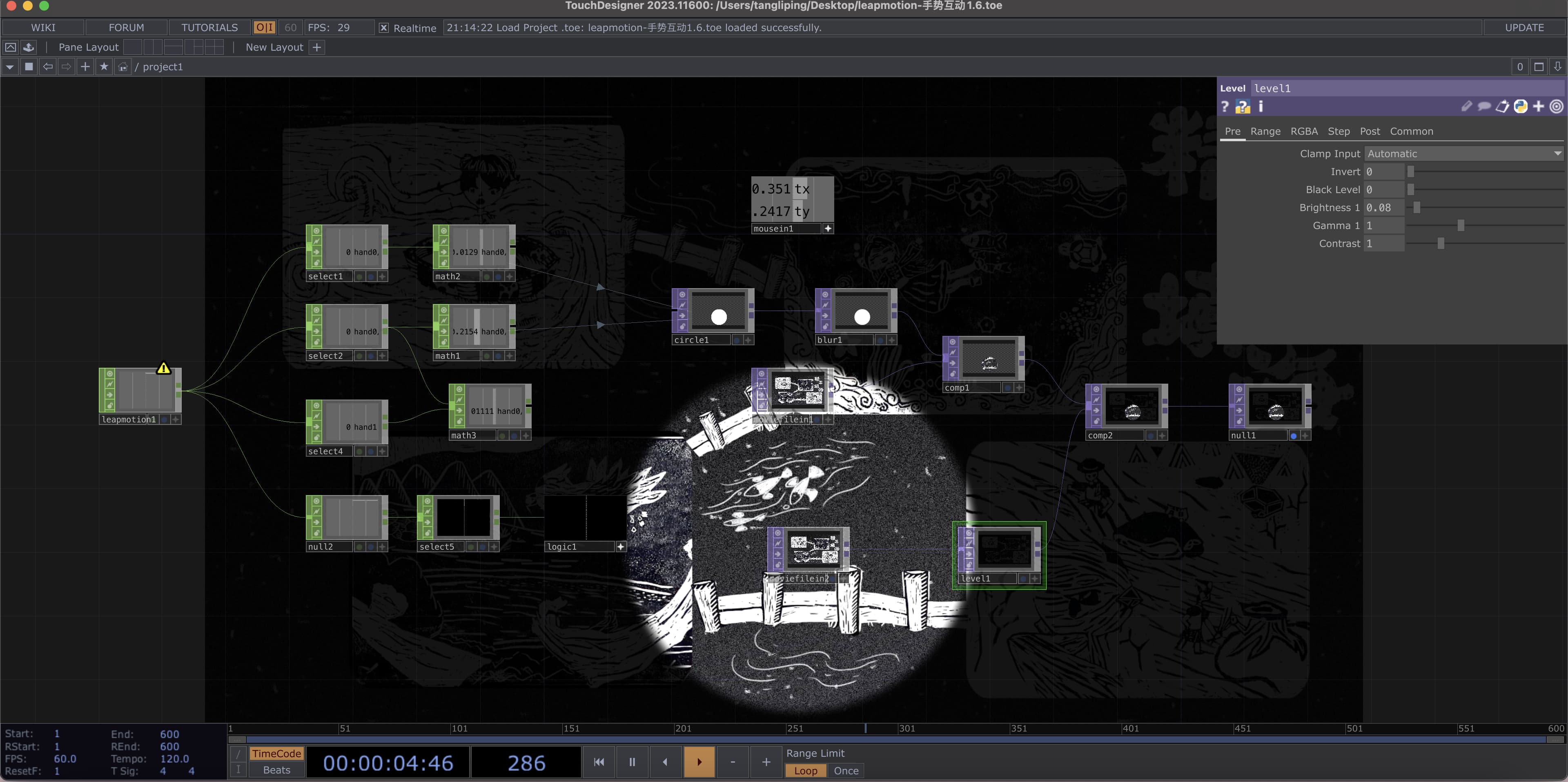This screenshot has height=782, width=1568.
Task: Add a new layout with the plus button
Action: pyautogui.click(x=316, y=47)
